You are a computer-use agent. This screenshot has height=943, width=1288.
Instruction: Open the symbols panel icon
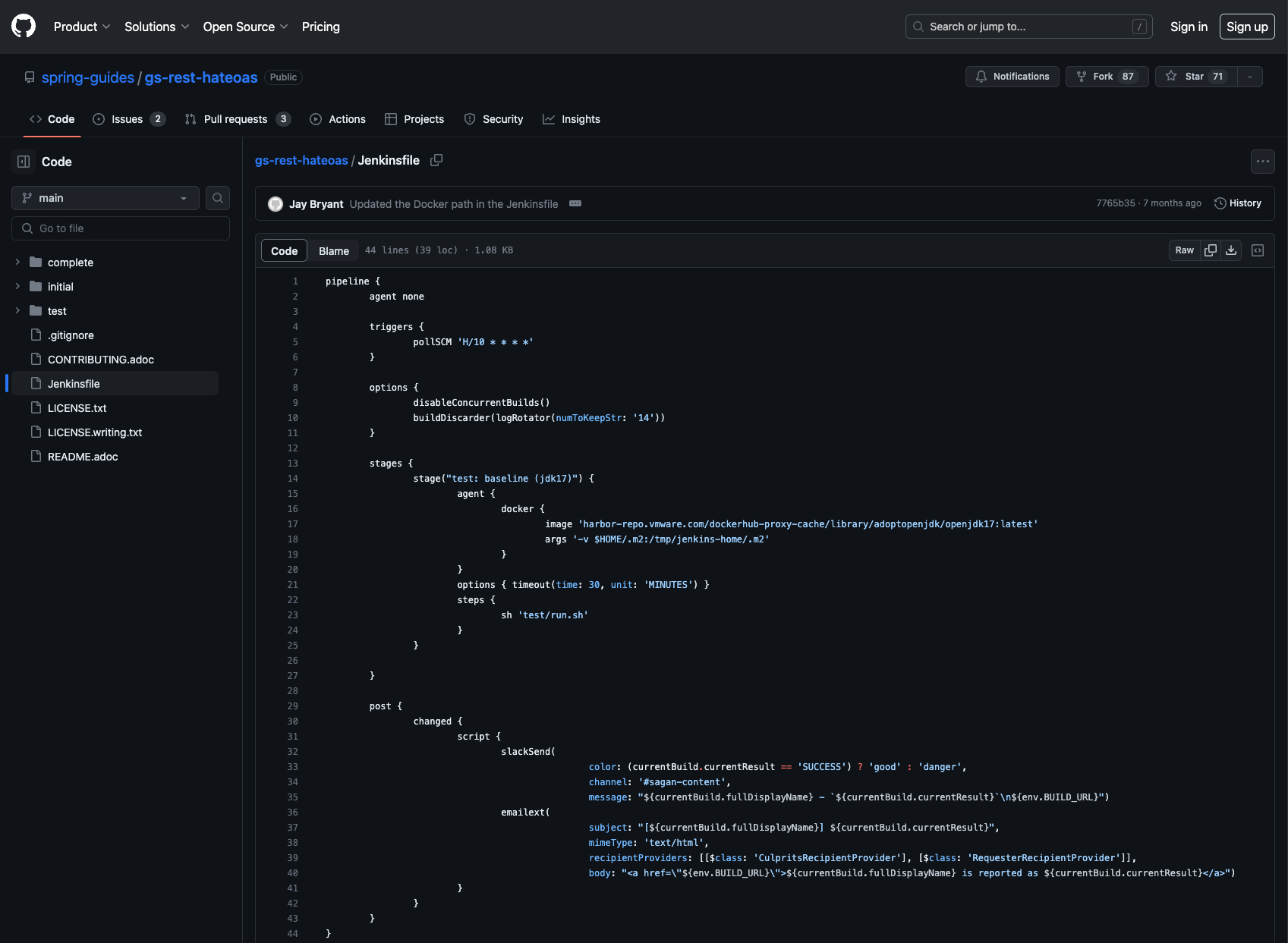(x=1258, y=250)
